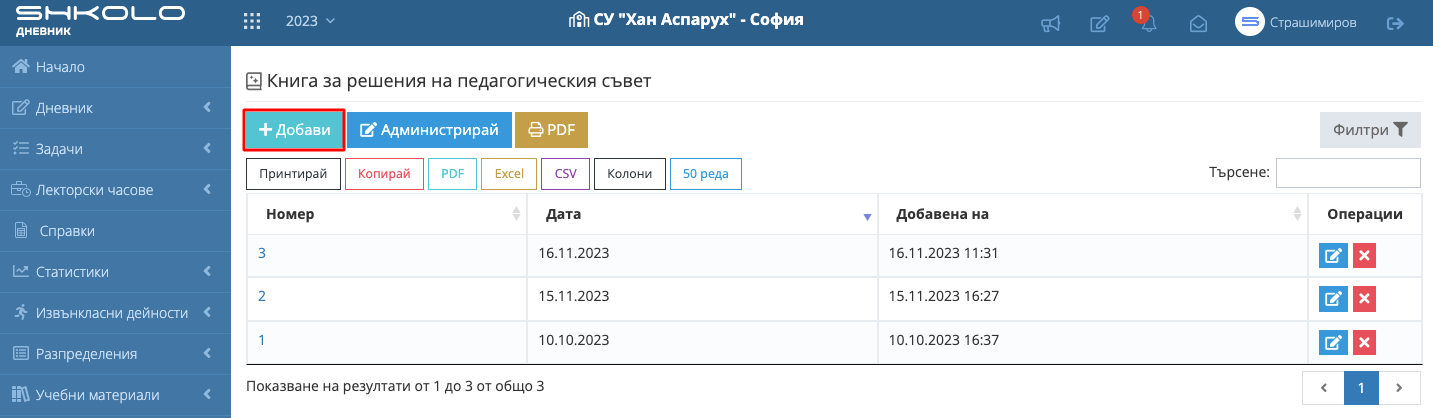Open Справки in the sidebar
Viewport: 1433px width, 418px height.
click(67, 231)
